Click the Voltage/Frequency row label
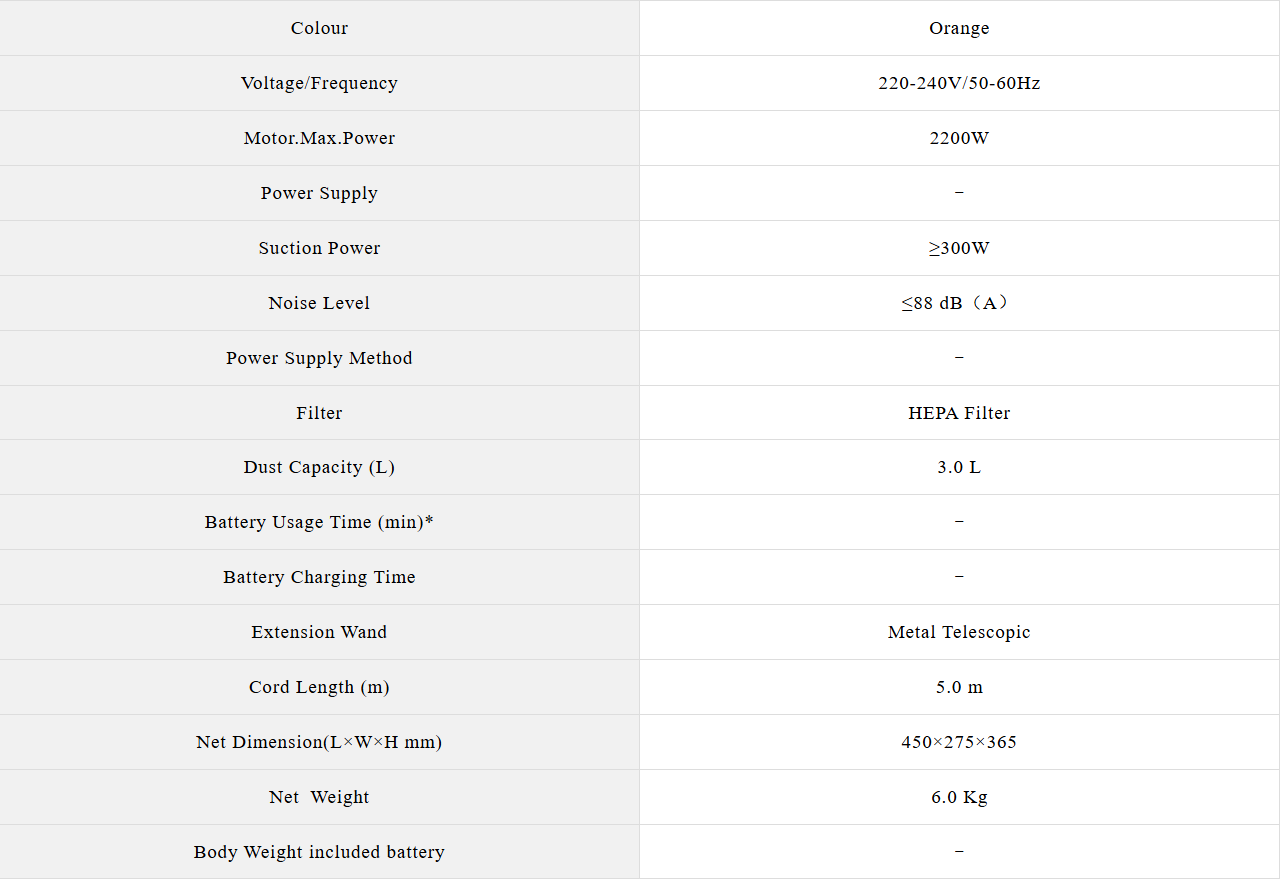Viewport: 1280px width, 879px height. [x=319, y=83]
